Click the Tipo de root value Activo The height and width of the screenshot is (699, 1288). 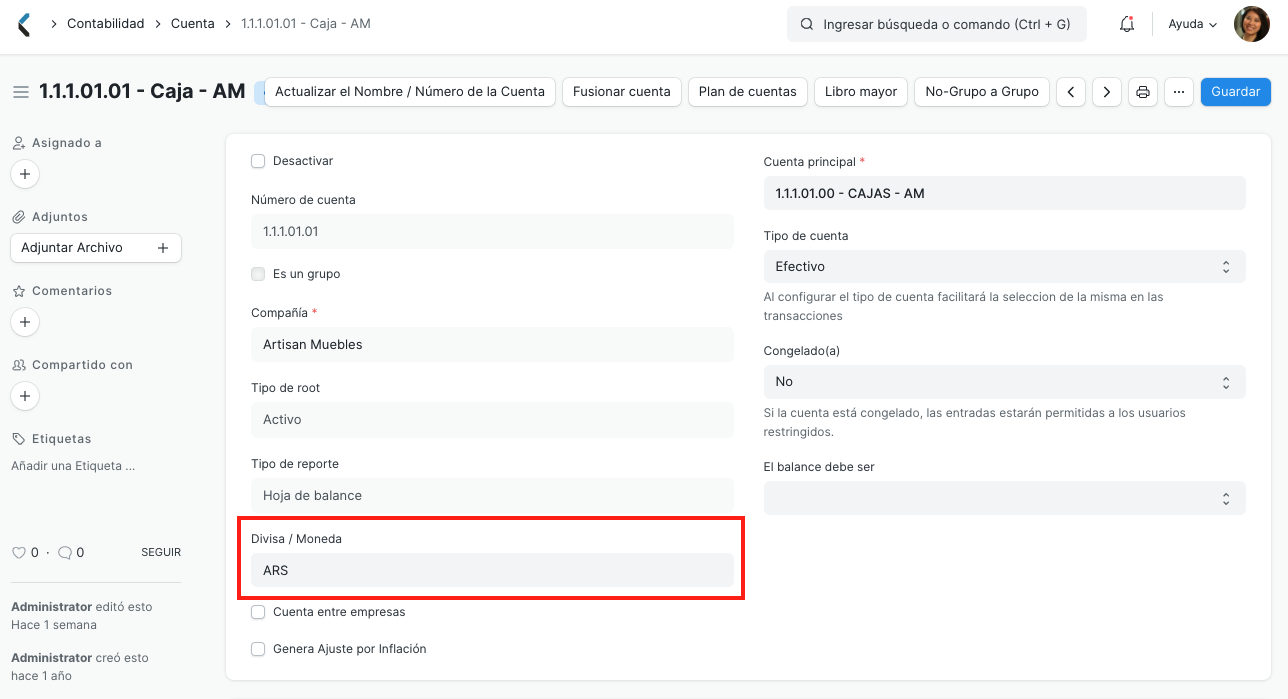[492, 420]
